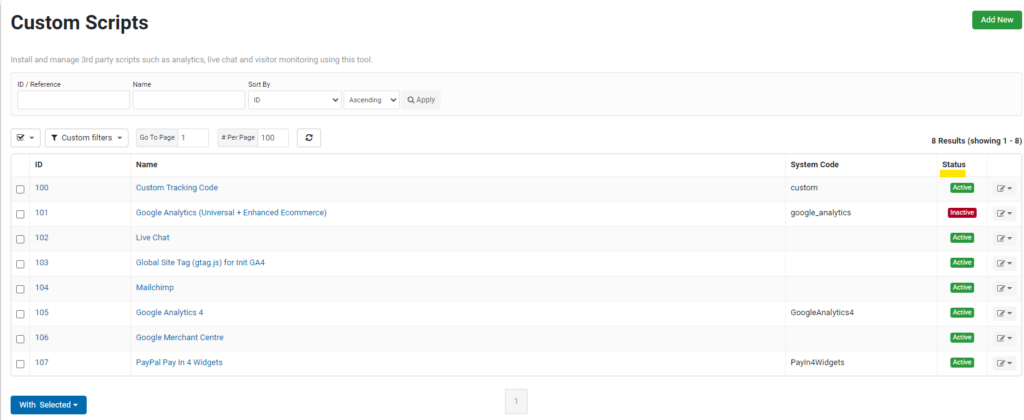Open the Live Chat script link
Screen dimensions: 1024x420
pos(152,237)
